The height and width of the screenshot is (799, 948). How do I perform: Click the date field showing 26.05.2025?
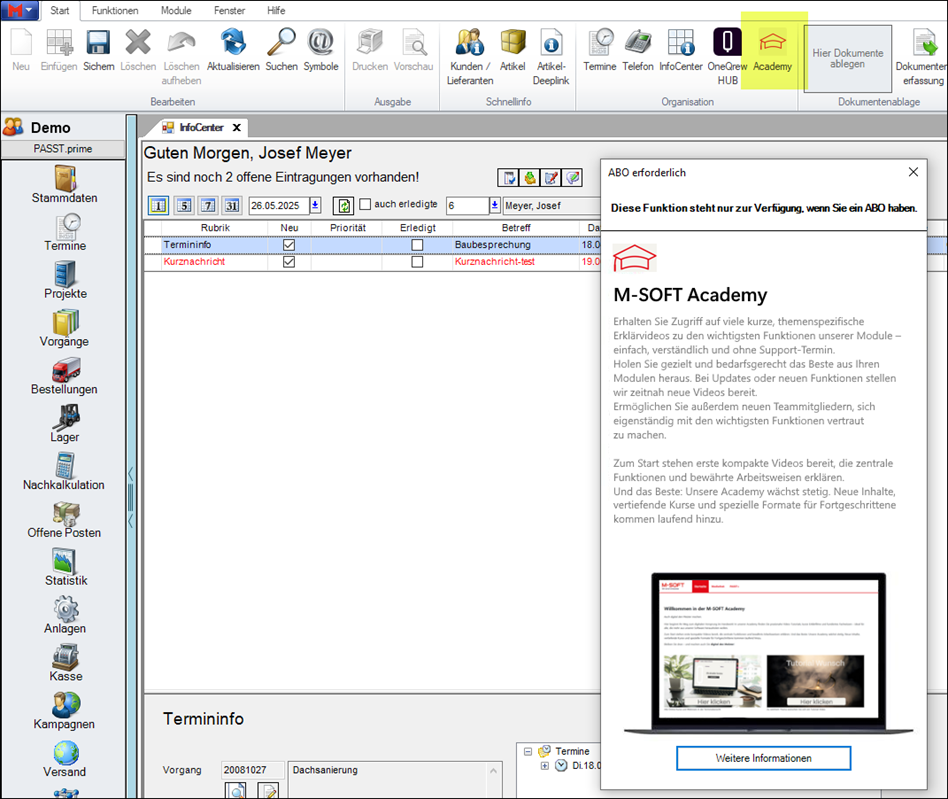279,205
